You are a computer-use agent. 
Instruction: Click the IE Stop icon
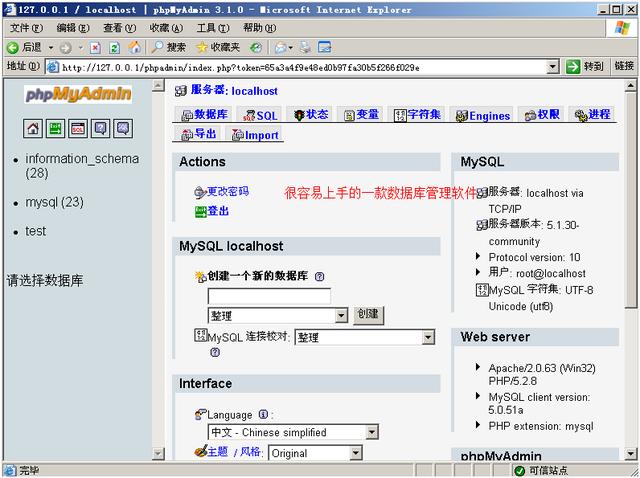tap(95, 48)
